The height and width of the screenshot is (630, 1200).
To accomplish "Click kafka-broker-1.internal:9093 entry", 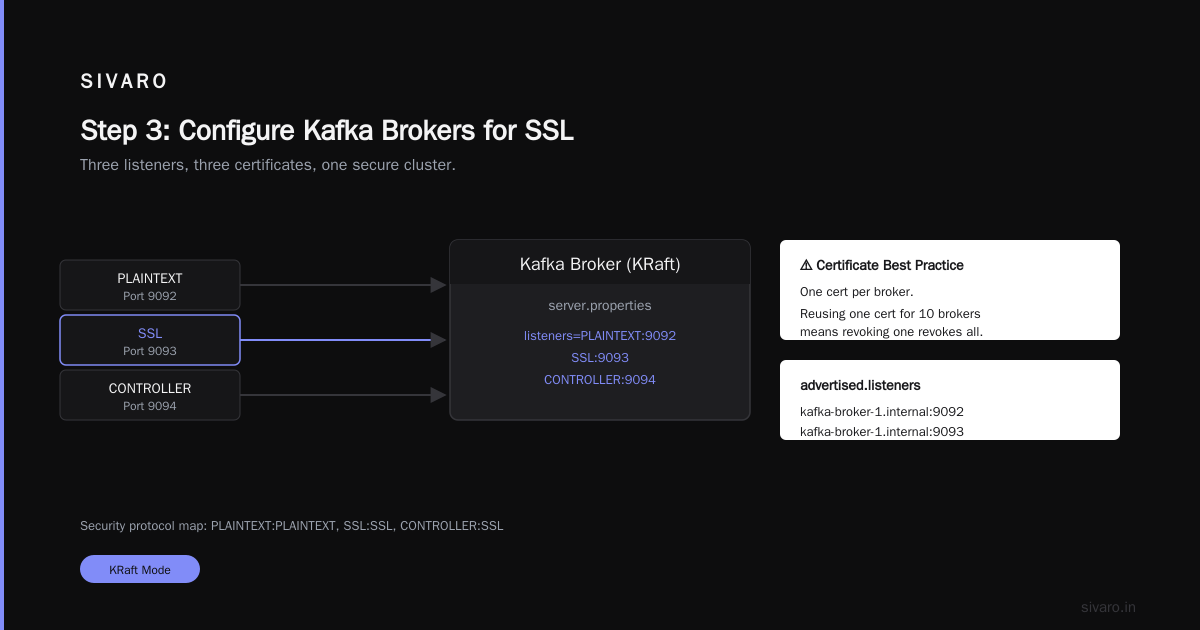I will pyautogui.click(x=882, y=432).
